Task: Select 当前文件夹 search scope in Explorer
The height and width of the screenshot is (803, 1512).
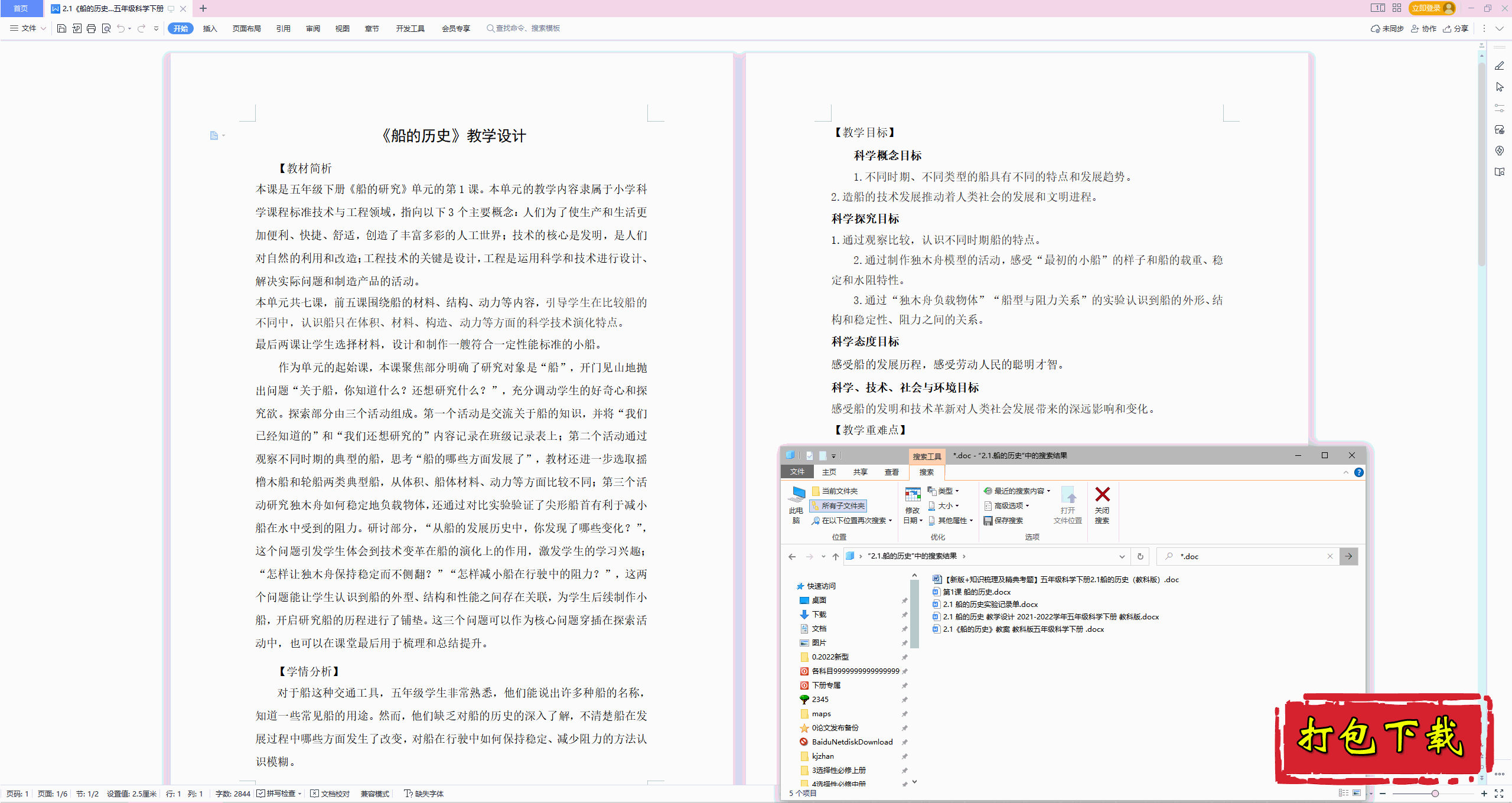Action: point(835,491)
